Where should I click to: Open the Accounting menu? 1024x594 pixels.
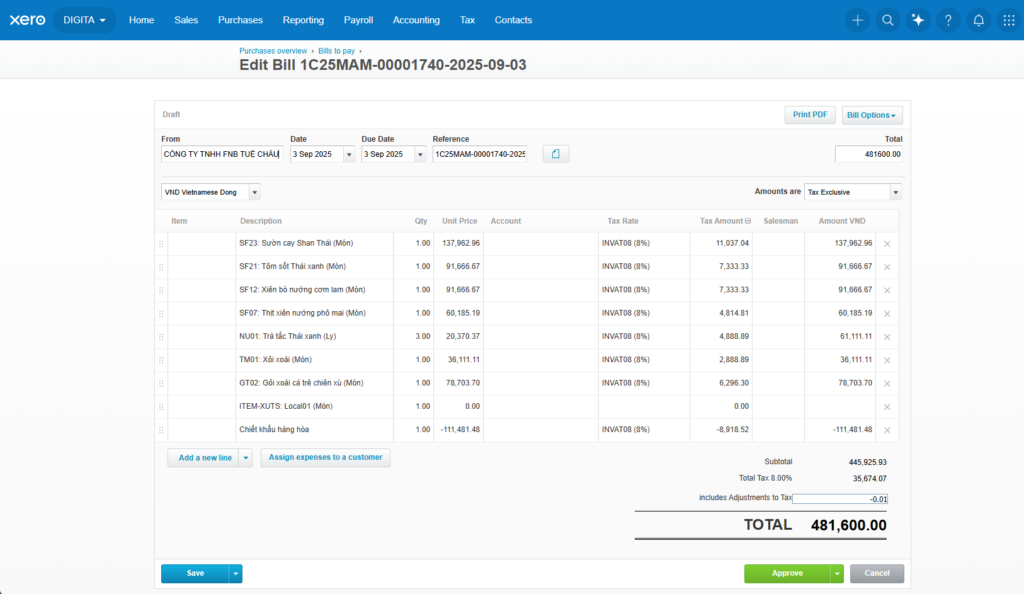pyautogui.click(x=416, y=20)
